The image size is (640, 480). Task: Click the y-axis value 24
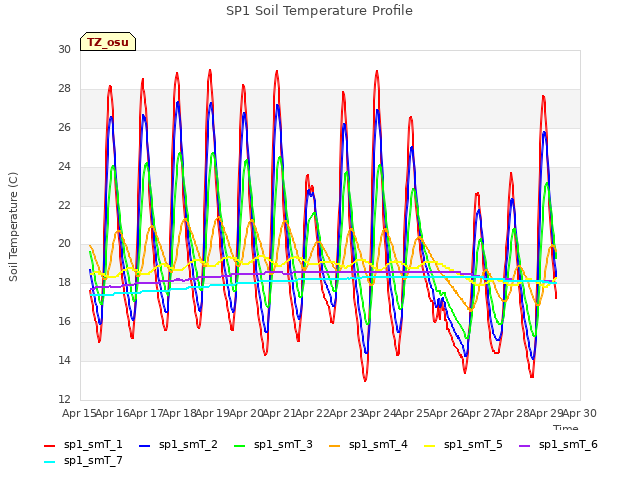(64, 166)
